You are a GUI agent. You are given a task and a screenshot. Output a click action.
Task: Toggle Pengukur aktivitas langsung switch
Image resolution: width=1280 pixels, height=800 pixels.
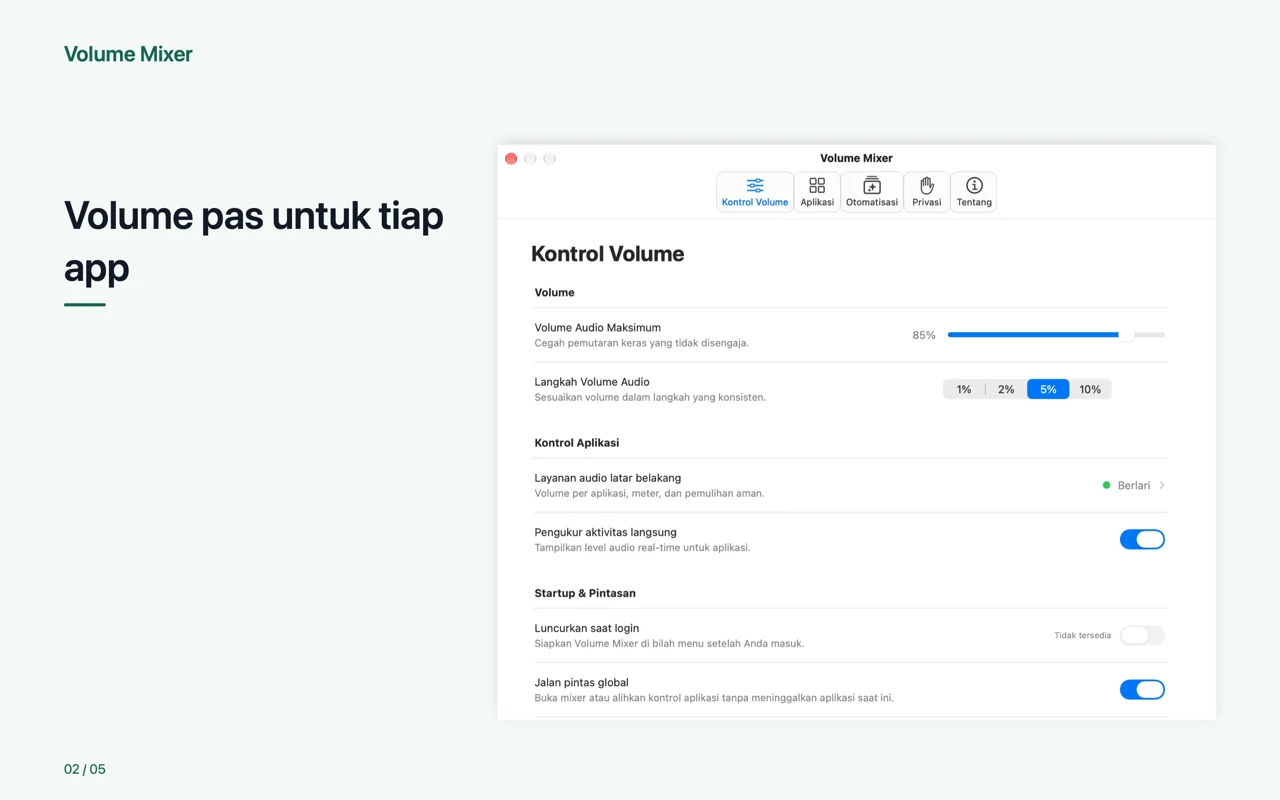(x=1142, y=540)
